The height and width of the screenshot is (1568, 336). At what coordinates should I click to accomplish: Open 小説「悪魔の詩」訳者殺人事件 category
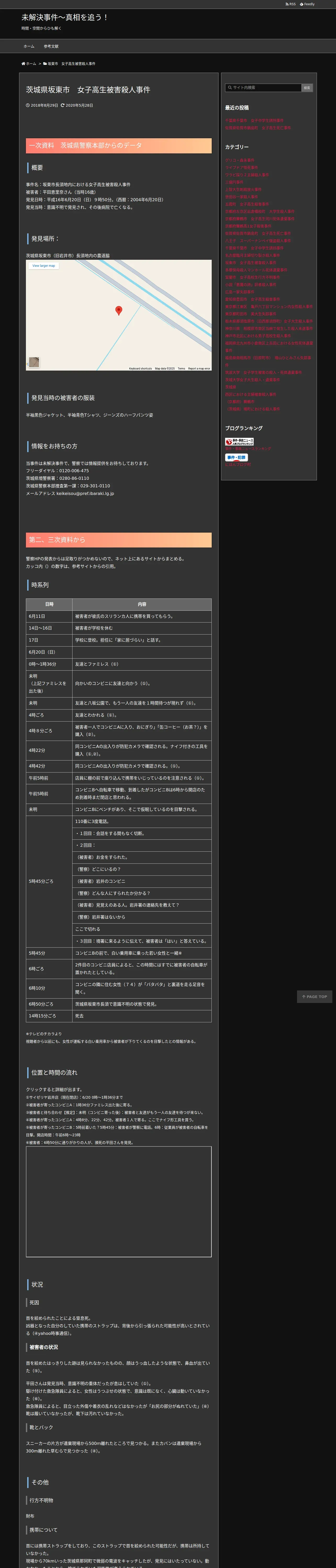pos(251,284)
